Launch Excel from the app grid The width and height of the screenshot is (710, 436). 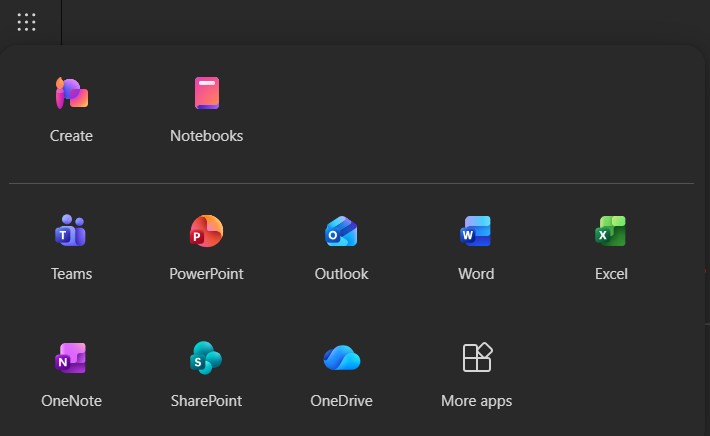[x=611, y=231]
